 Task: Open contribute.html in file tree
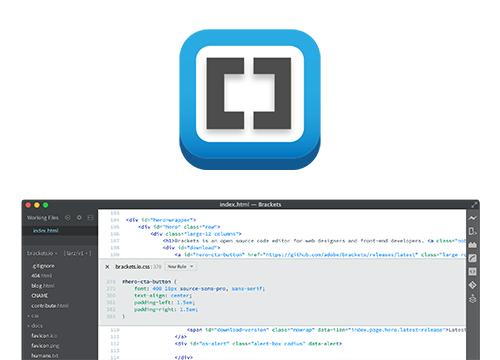coord(50,306)
